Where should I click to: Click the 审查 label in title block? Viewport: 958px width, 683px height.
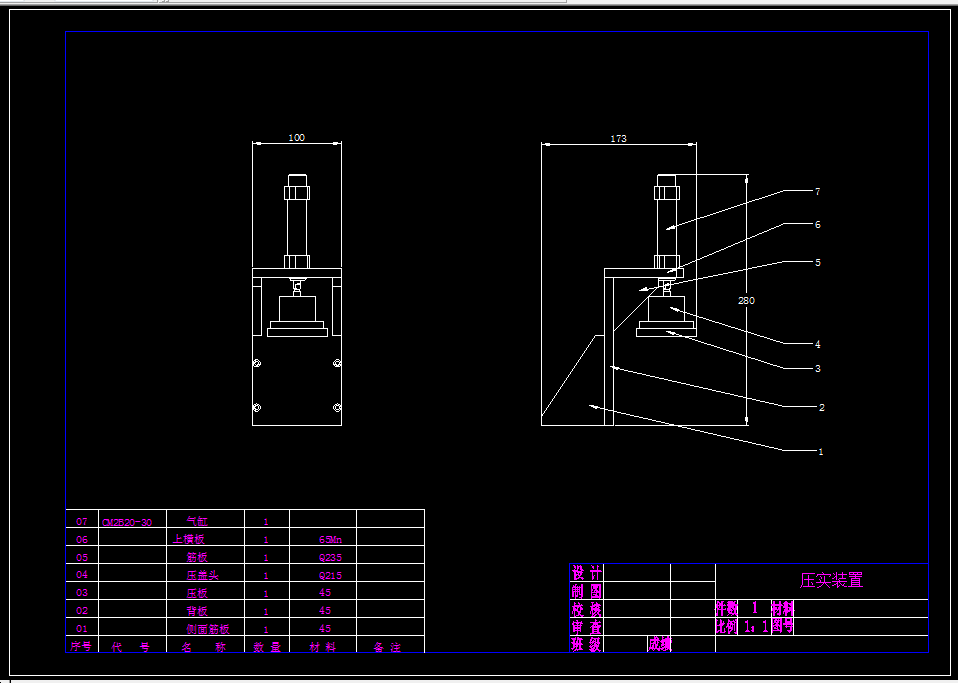[587, 627]
